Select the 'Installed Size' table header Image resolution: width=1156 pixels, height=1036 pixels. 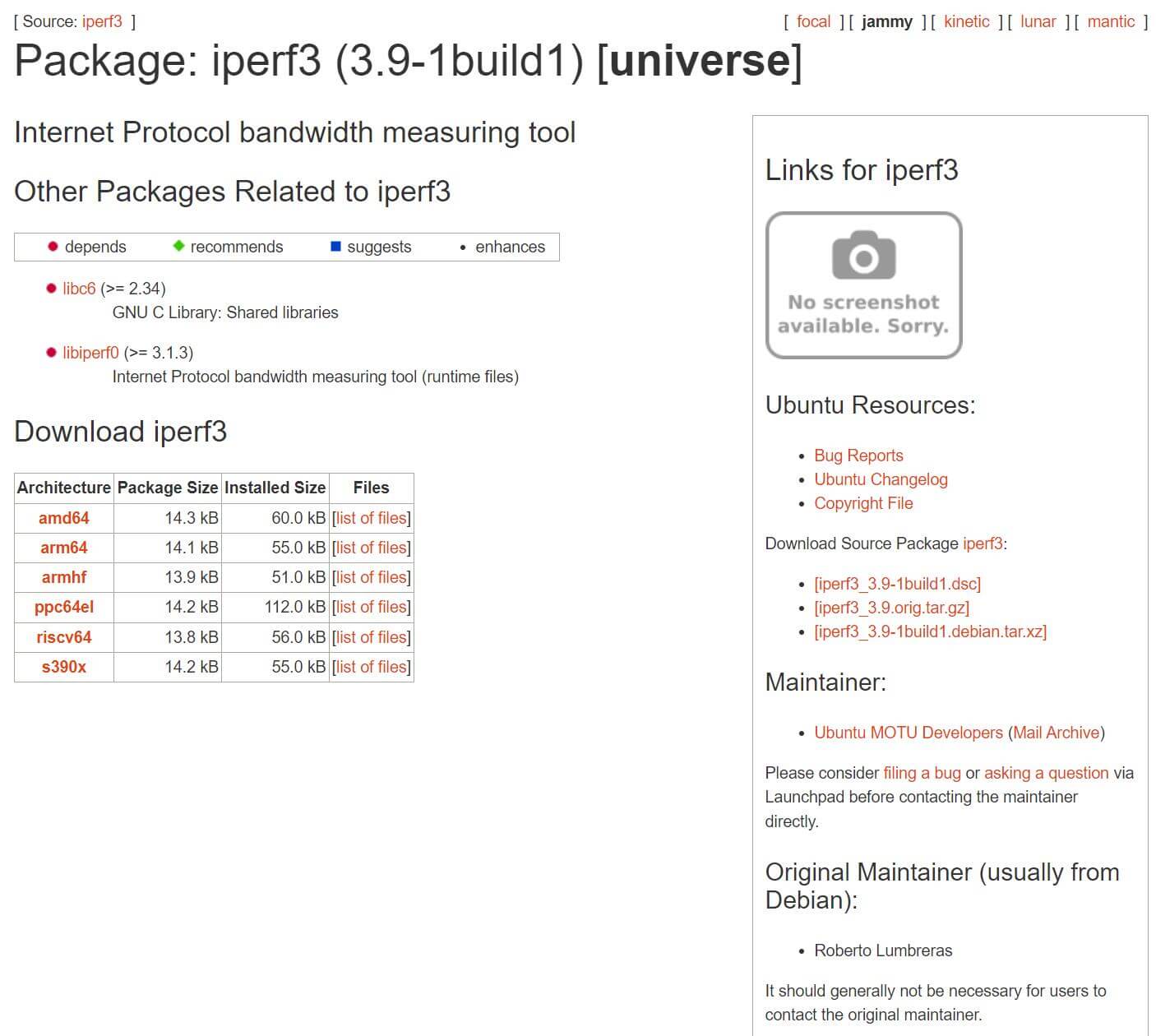pos(275,488)
